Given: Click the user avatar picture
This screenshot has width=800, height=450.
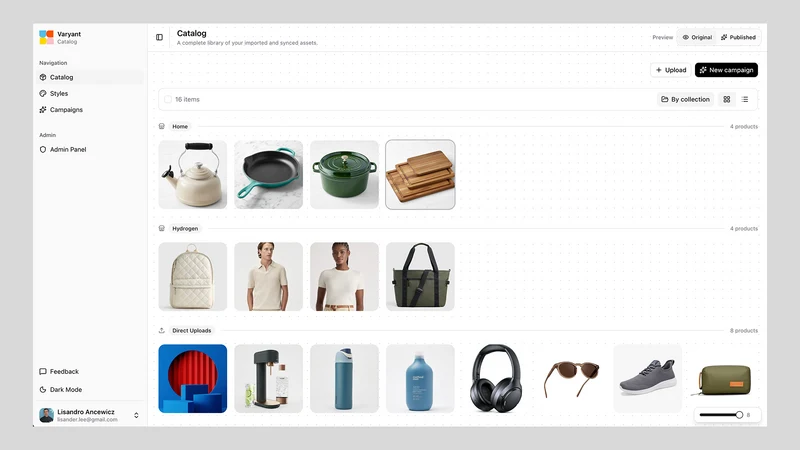Looking at the screenshot, I should tap(46, 415).
